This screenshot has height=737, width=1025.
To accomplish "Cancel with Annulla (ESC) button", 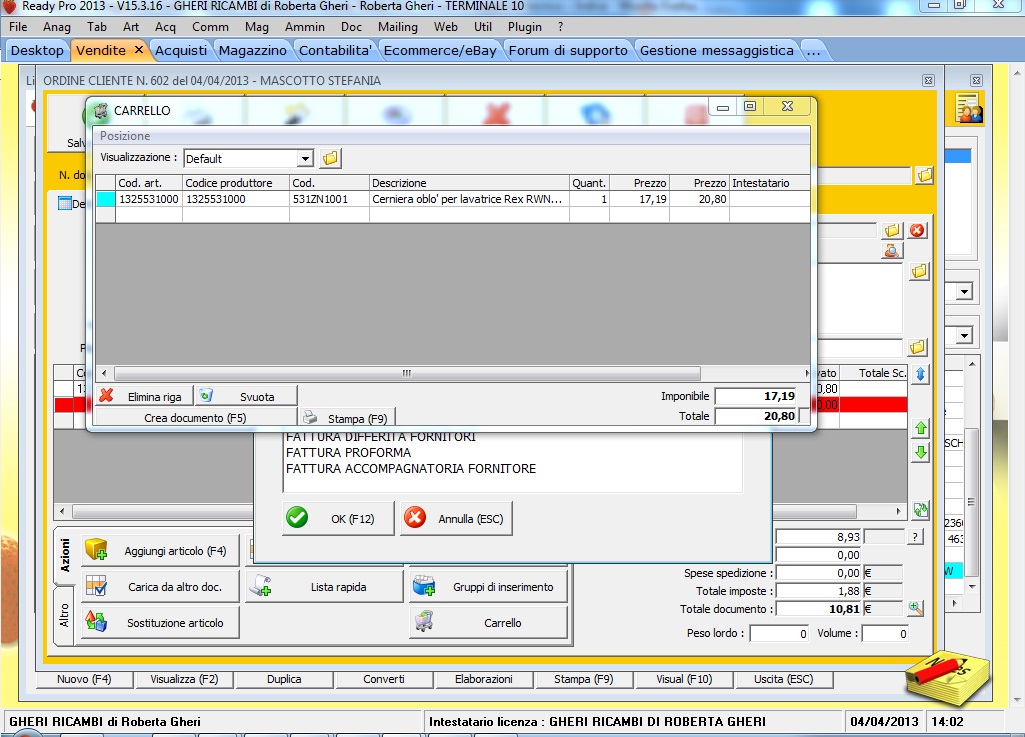I will click(x=456, y=518).
